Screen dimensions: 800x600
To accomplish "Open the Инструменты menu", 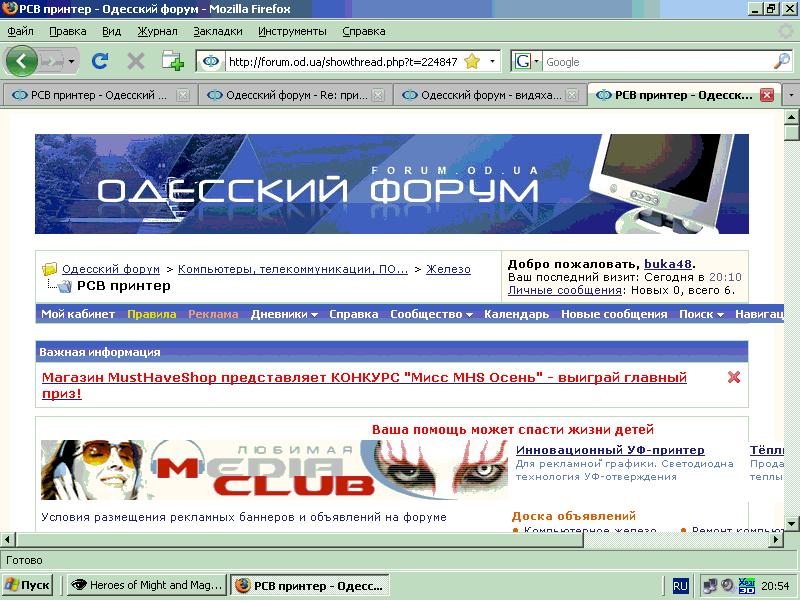I will [x=292, y=31].
